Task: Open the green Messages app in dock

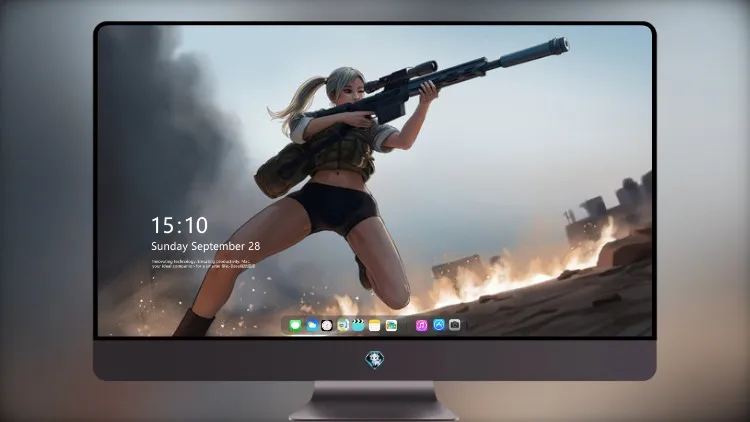Action: pos(295,325)
